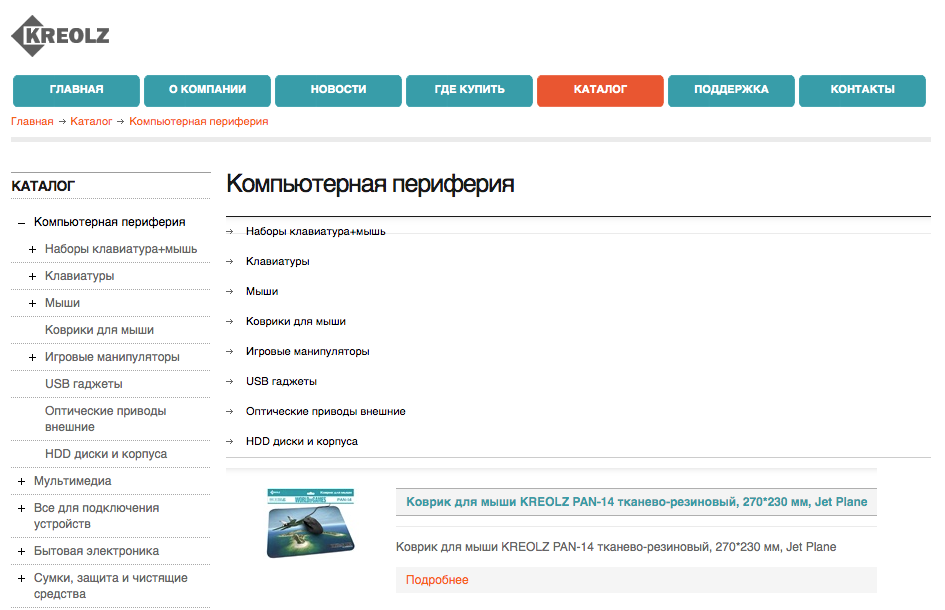Go to the НОВОСТИ tab

[x=338, y=90]
